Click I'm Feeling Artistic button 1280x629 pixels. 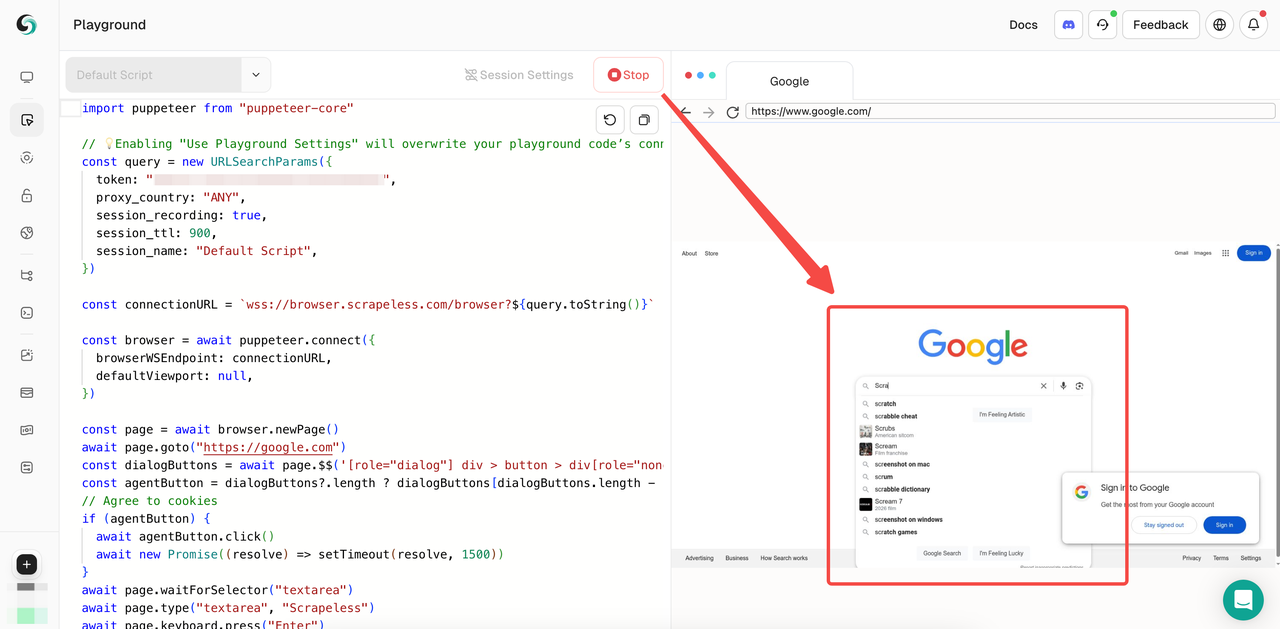click(x=1002, y=414)
